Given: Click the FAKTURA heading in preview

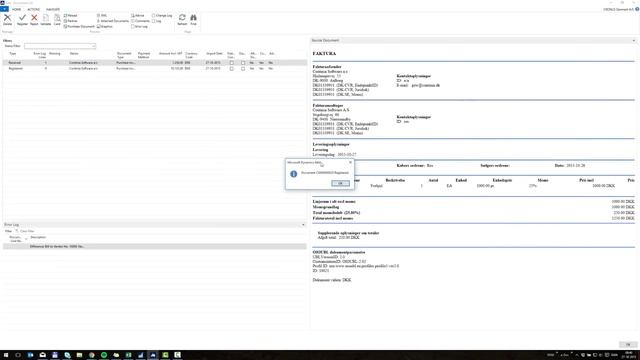Looking at the screenshot, I should point(324,53).
